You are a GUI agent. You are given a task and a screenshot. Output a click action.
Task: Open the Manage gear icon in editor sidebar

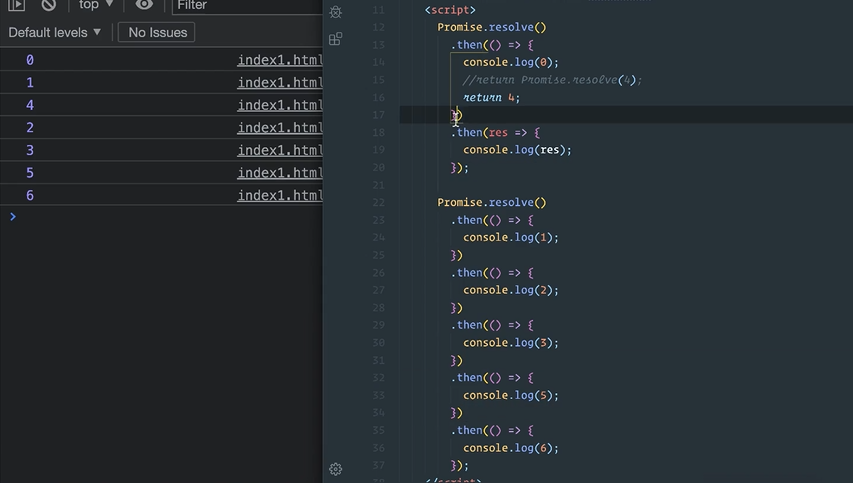pos(336,469)
